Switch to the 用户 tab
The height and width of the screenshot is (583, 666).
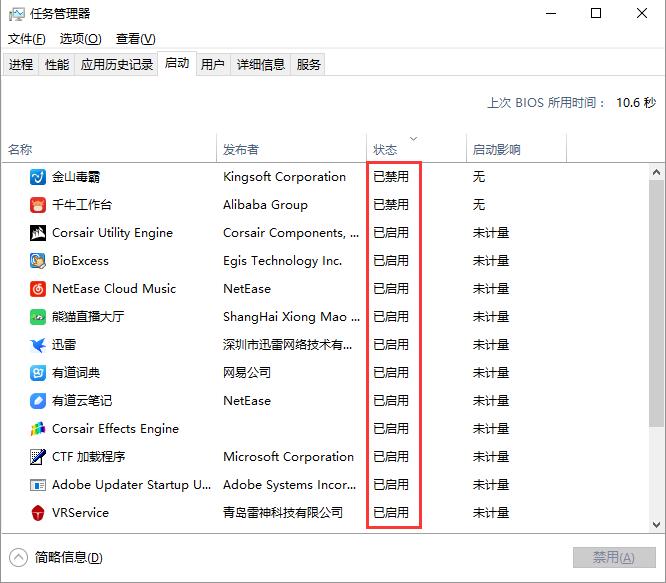[213, 65]
